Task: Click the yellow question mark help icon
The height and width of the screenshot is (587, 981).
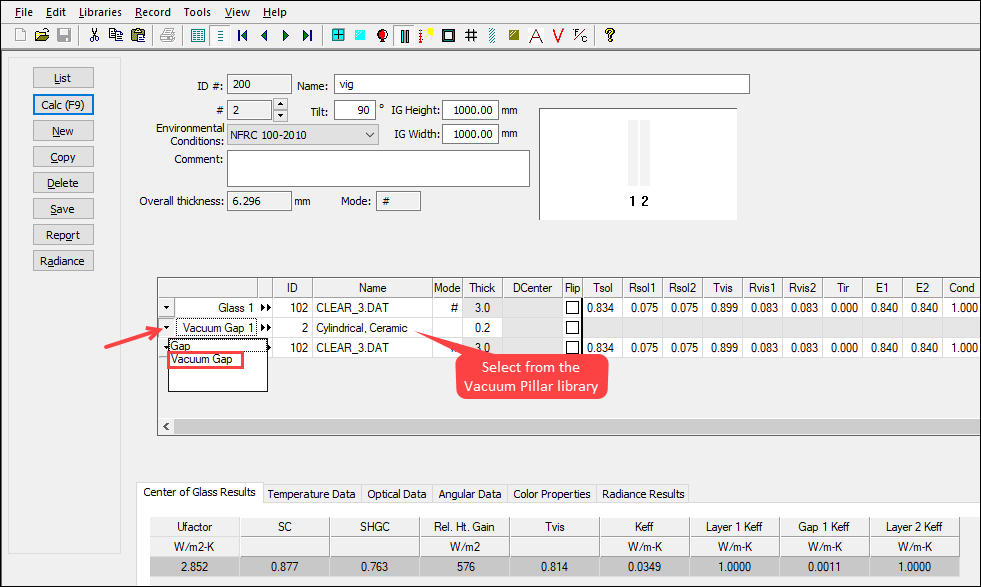Action: tap(609, 35)
